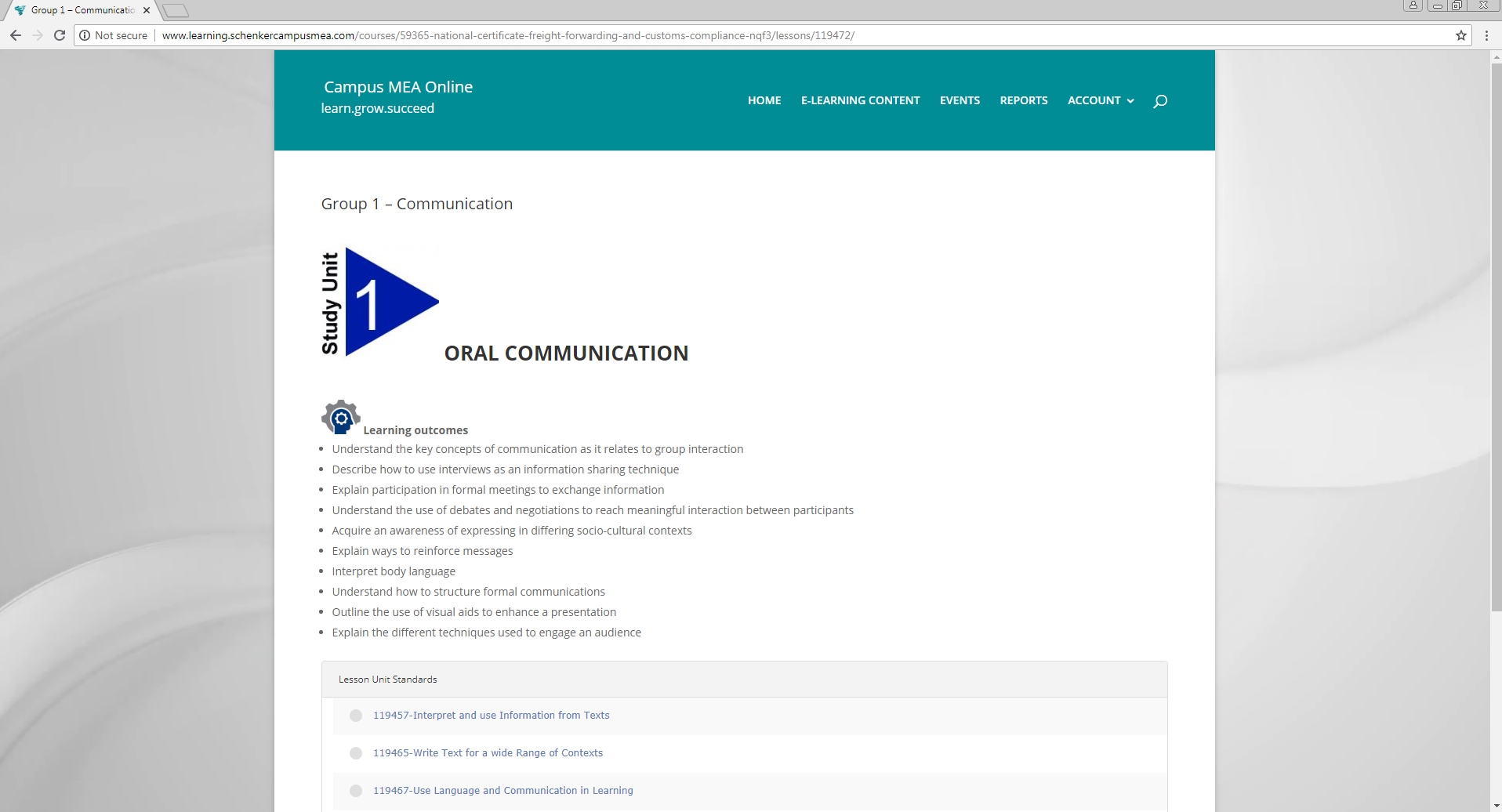Toggle completion circle for 119457 lesson

point(356,716)
